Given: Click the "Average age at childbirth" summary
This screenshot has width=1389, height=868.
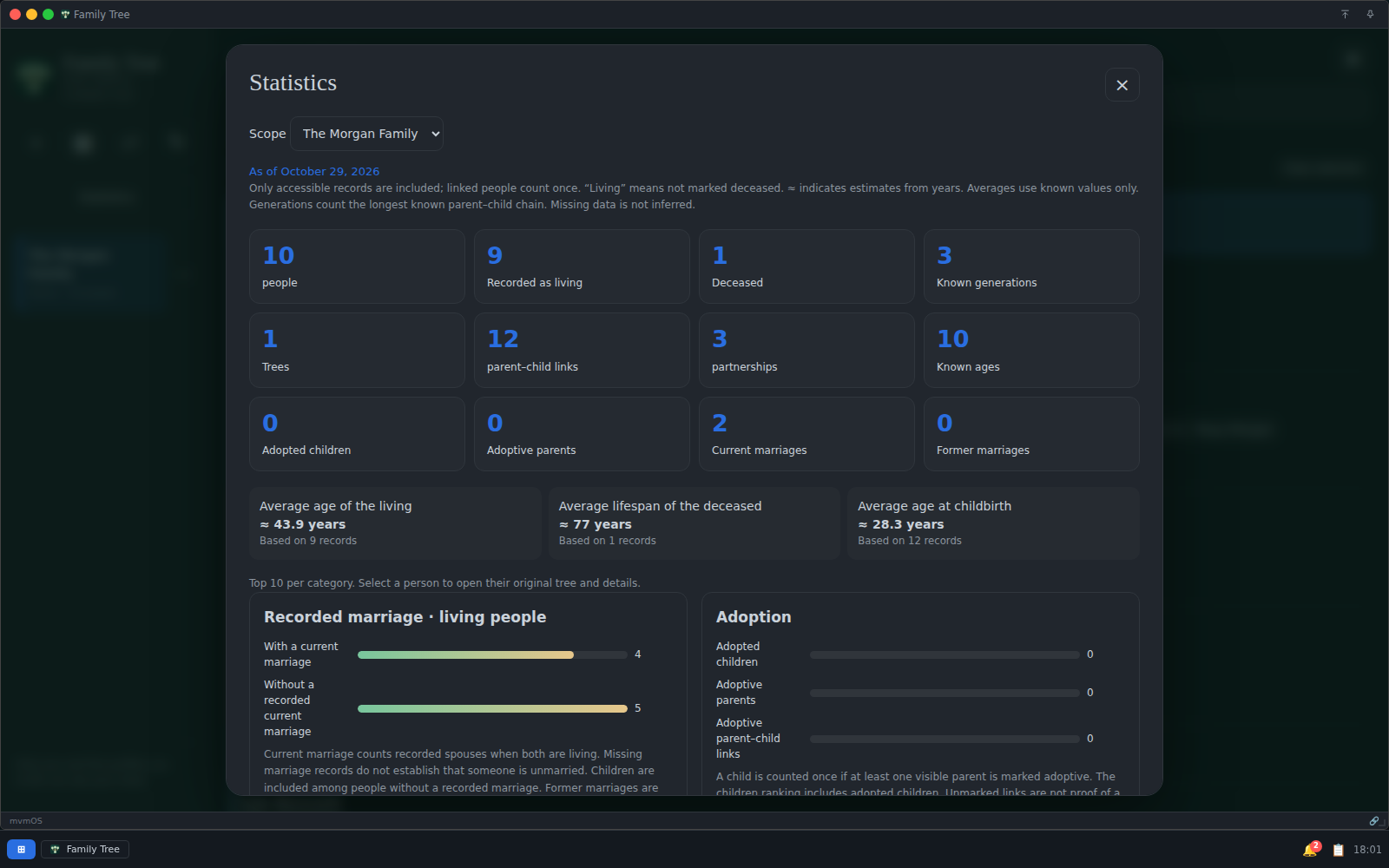Looking at the screenshot, I should point(993,523).
